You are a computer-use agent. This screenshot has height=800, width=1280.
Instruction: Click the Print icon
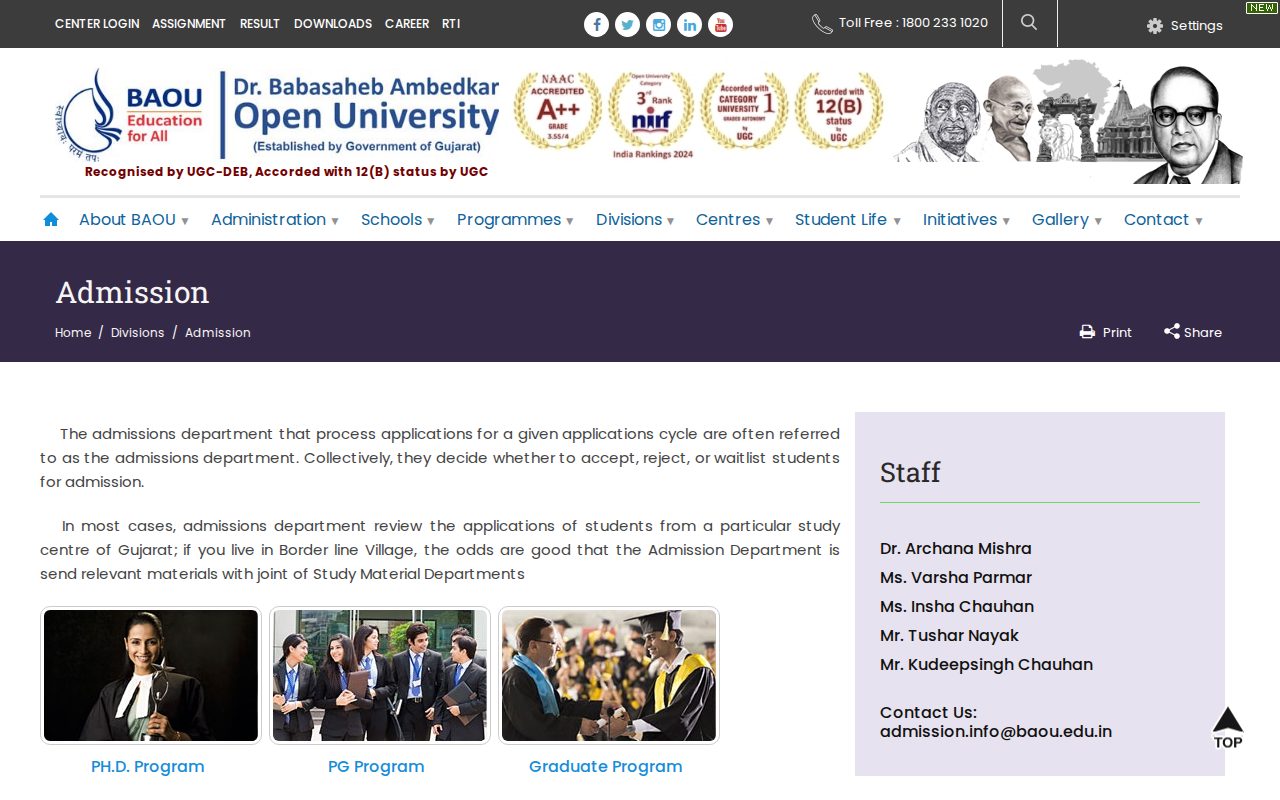coord(1087,332)
